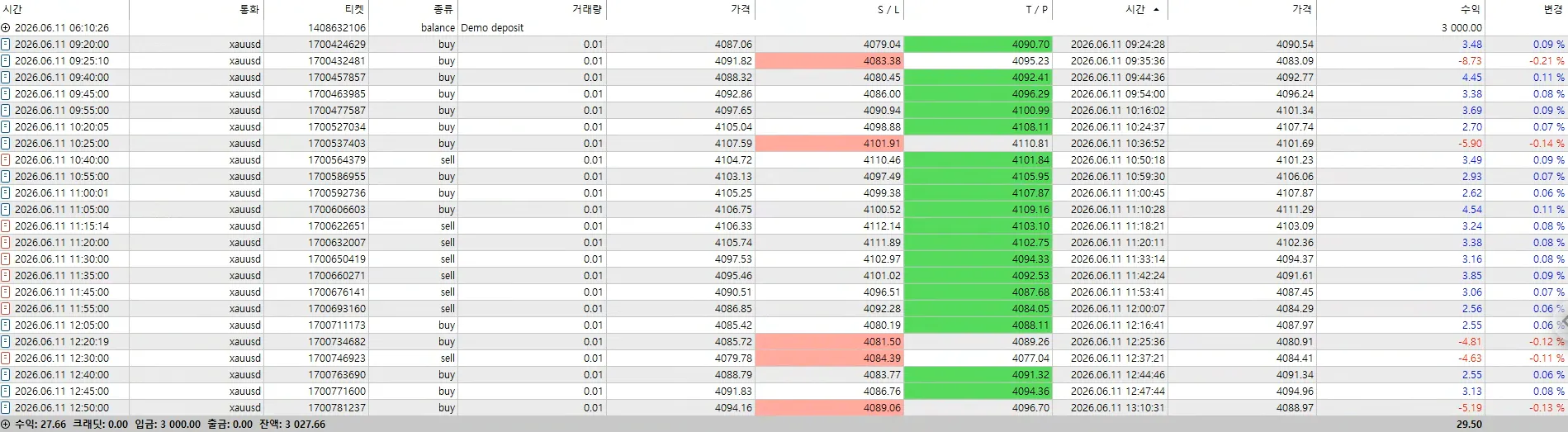Image resolution: width=1568 pixels, height=432 pixels.
Task: Click the sell order icon for 11:35:00 row
Action: 6,275
